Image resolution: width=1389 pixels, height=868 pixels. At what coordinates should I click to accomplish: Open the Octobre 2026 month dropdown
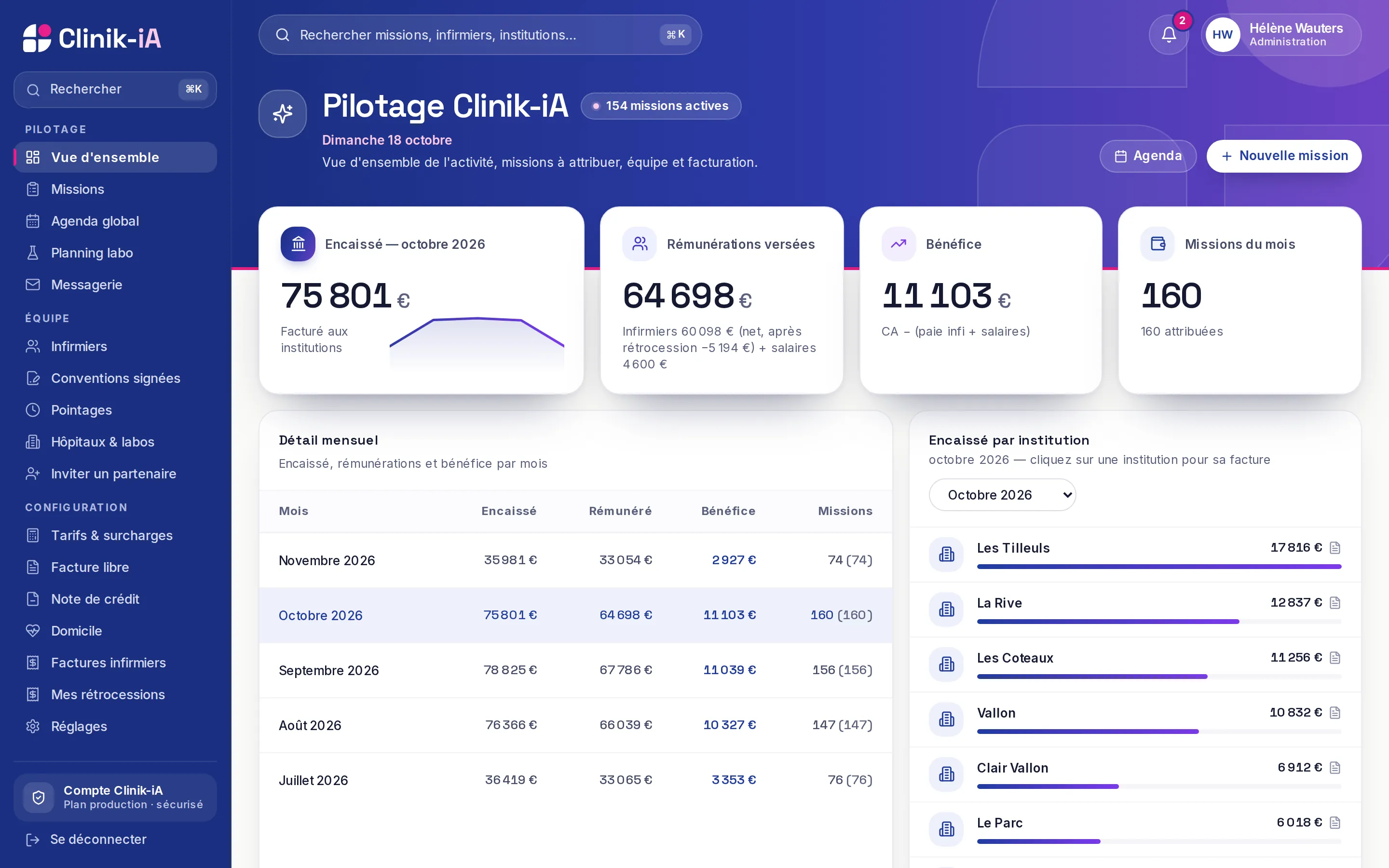(1002, 495)
